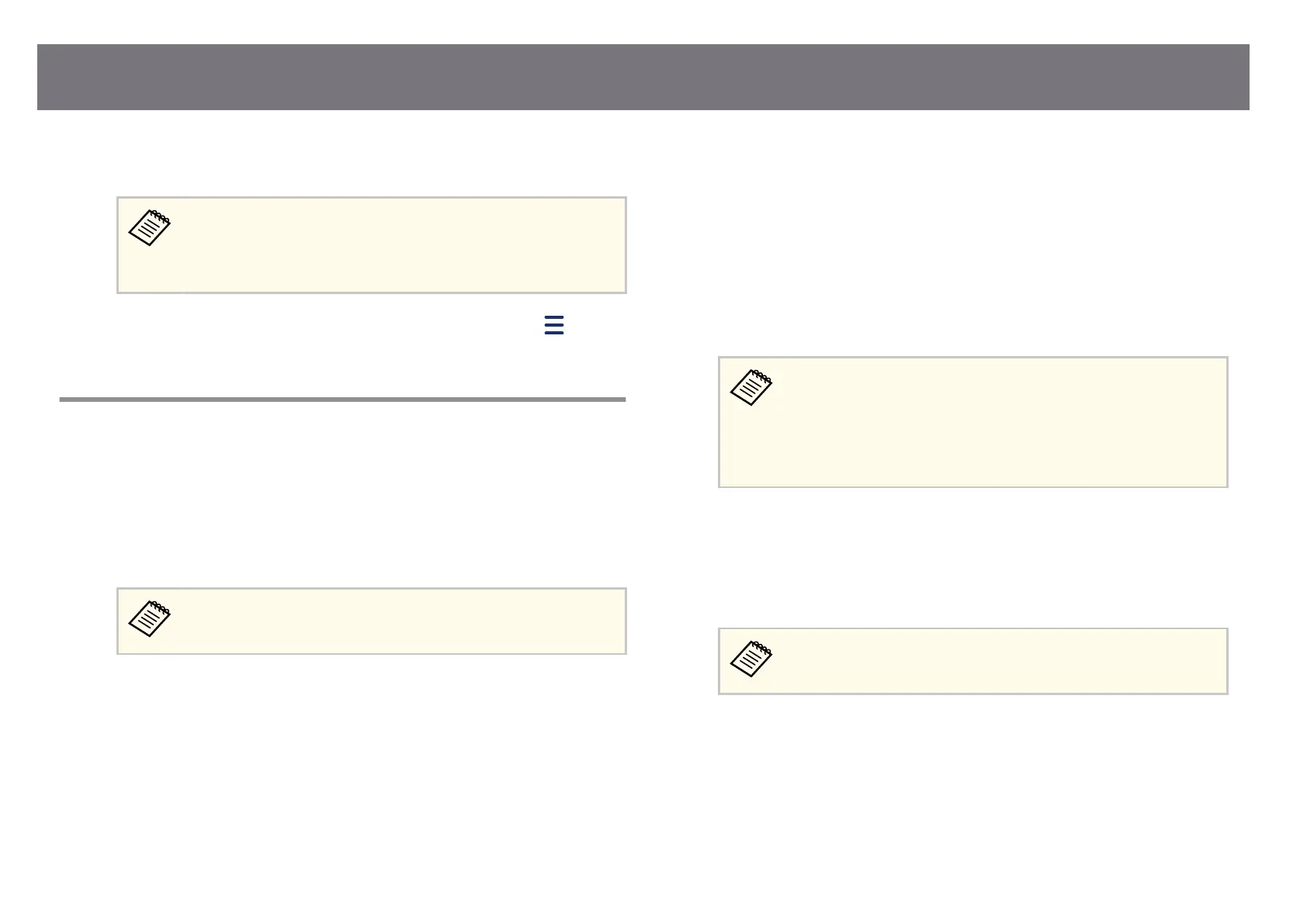Click notepad icon in the small left-column note below divider
The height and width of the screenshot is (924, 1307).
pos(150,618)
